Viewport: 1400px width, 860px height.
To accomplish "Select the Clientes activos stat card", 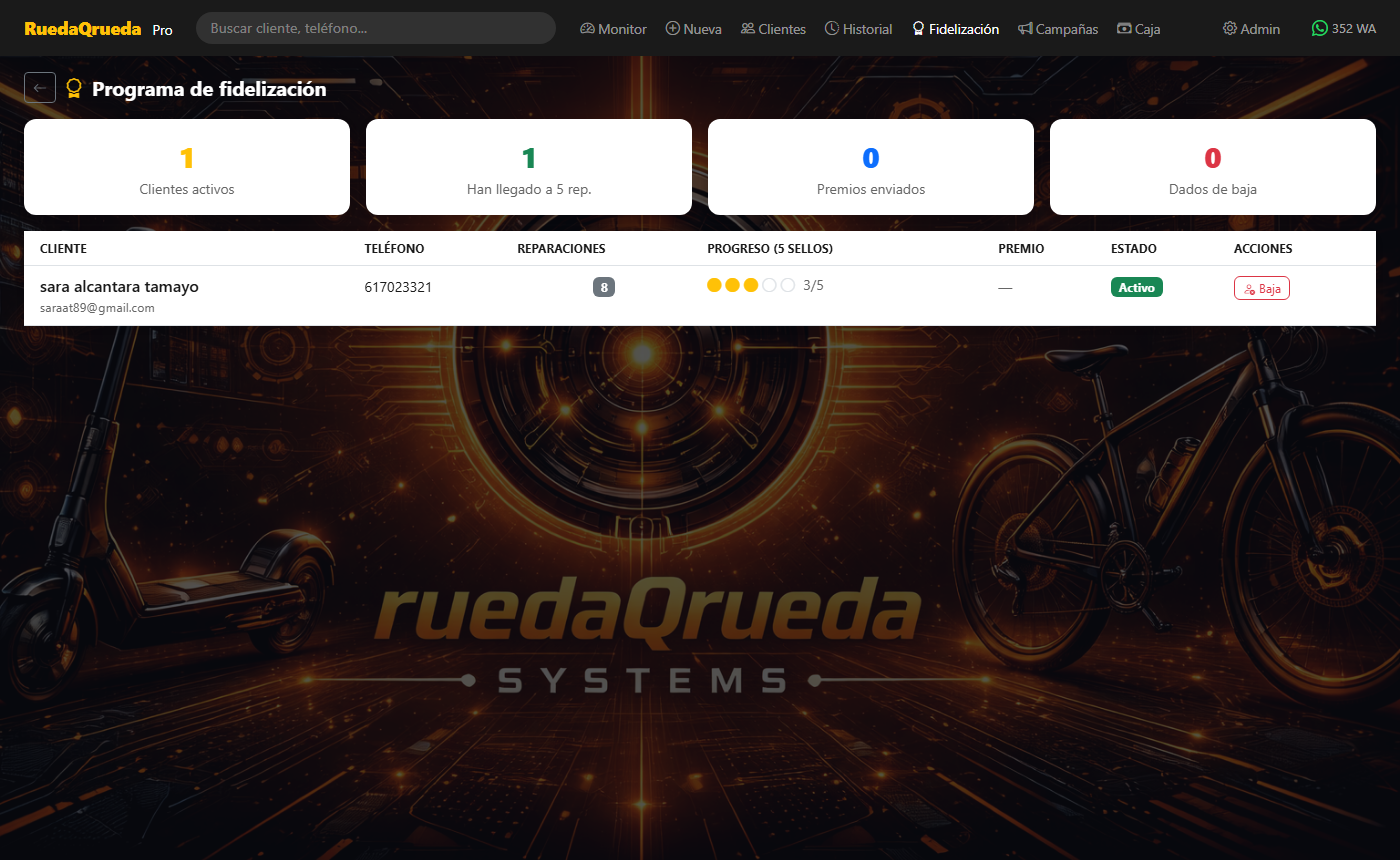I will (187, 167).
